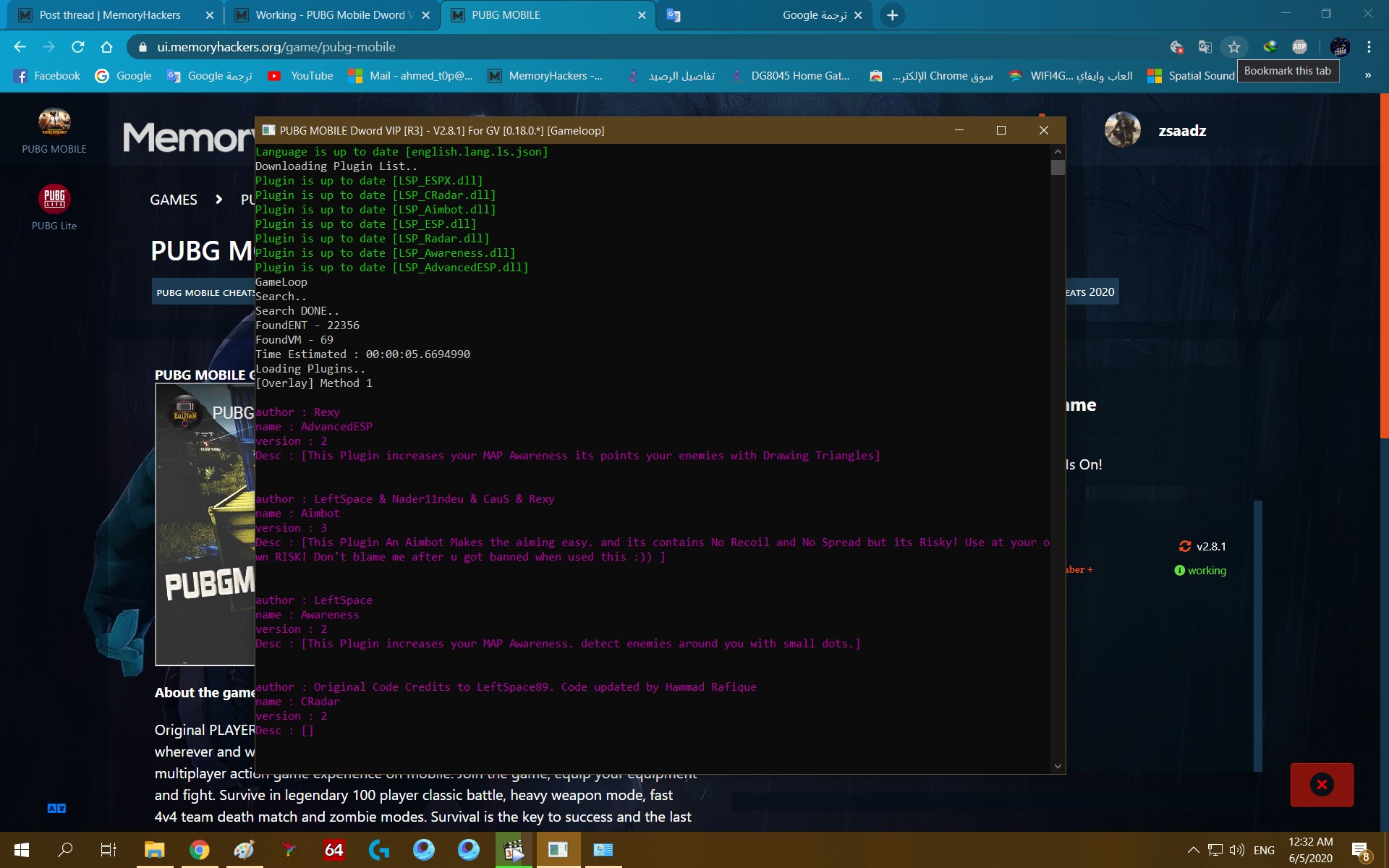Click the language translate badge in sidebar
This screenshot has width=1389, height=868.
click(56, 808)
